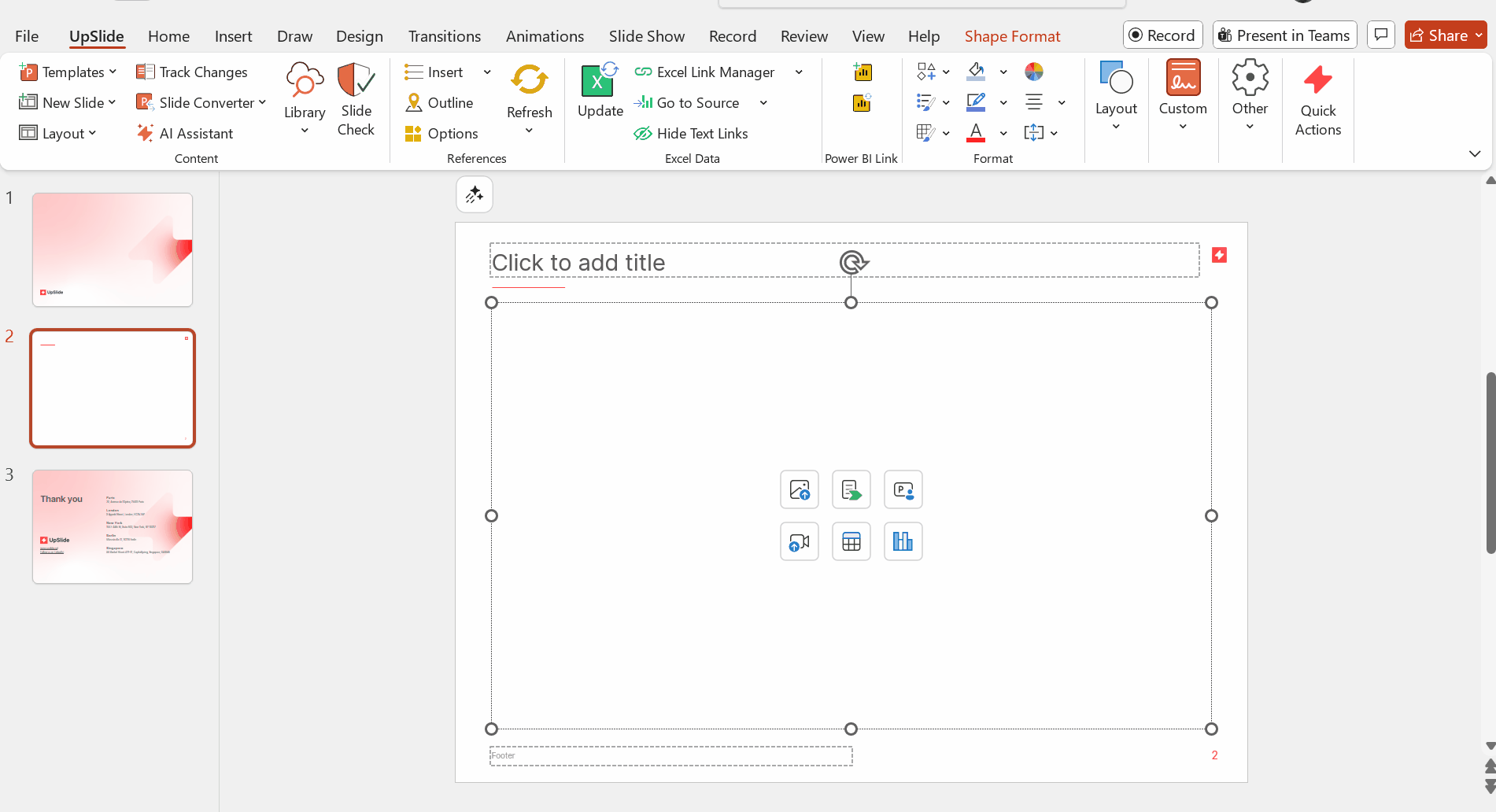Switch to the Design tab
This screenshot has width=1496, height=812.
click(360, 36)
